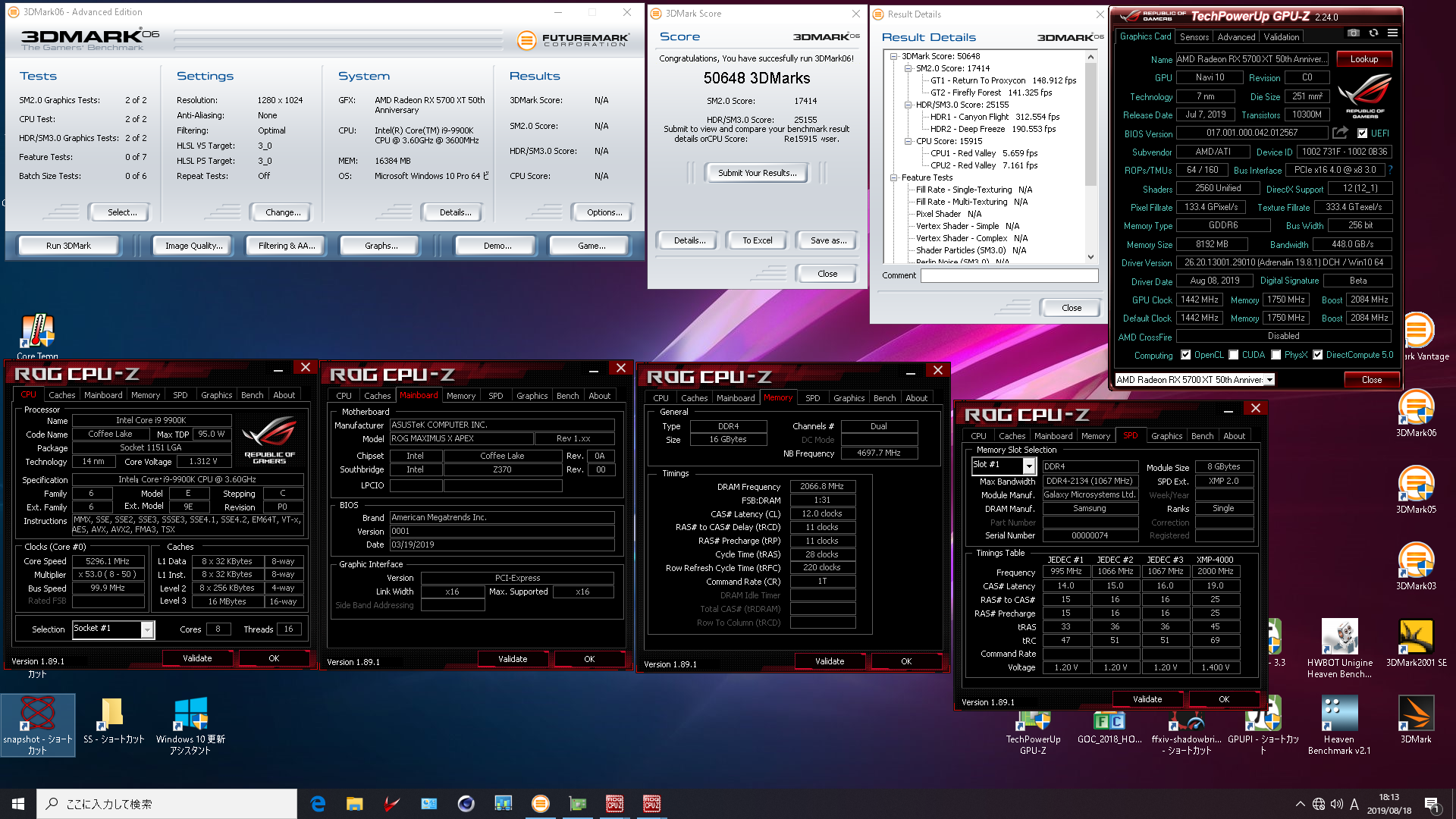
Task: Click the Edge browser taskbar icon
Action: [318, 804]
